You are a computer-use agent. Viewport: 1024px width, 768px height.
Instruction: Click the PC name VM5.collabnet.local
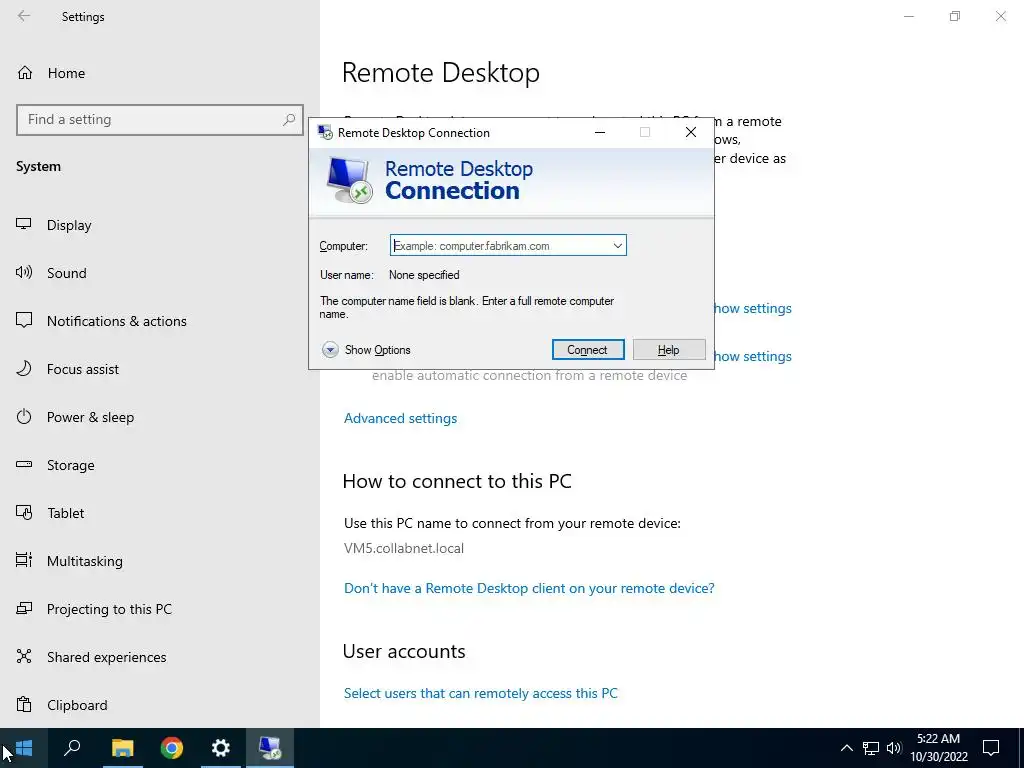tap(404, 548)
